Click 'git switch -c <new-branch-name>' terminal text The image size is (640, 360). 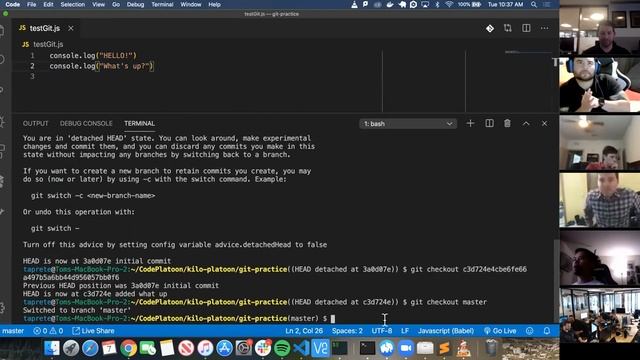(x=93, y=196)
